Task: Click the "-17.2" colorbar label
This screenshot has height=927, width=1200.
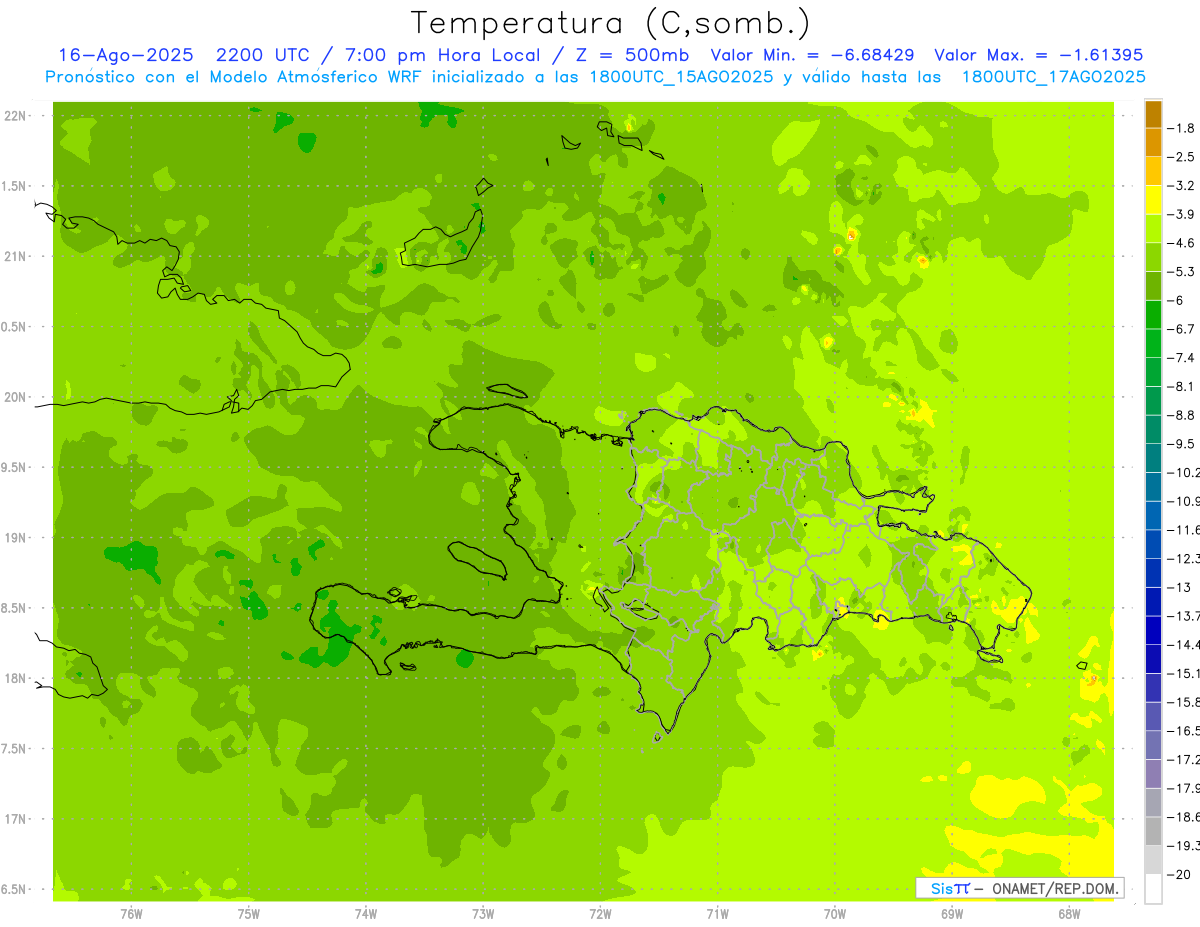Action: 1183,760
